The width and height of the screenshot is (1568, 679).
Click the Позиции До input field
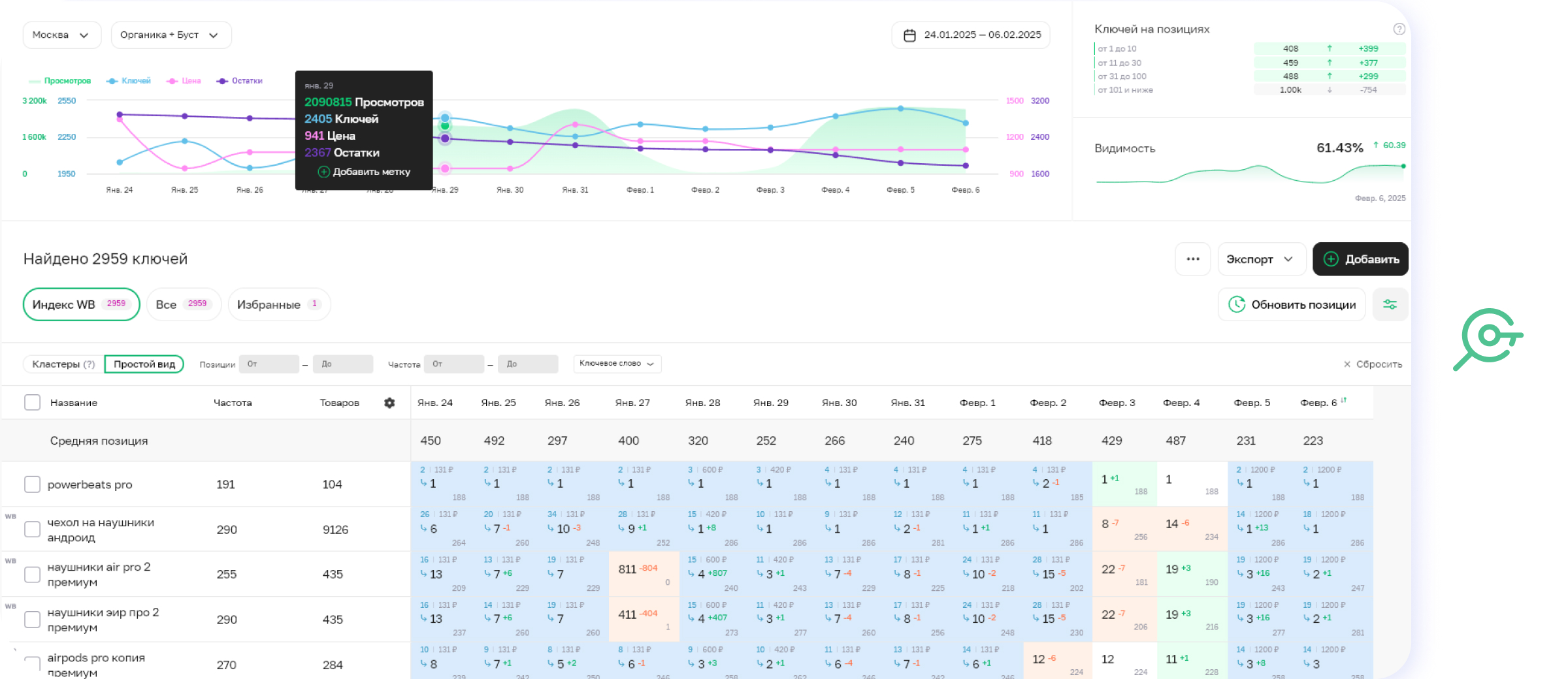click(x=343, y=364)
